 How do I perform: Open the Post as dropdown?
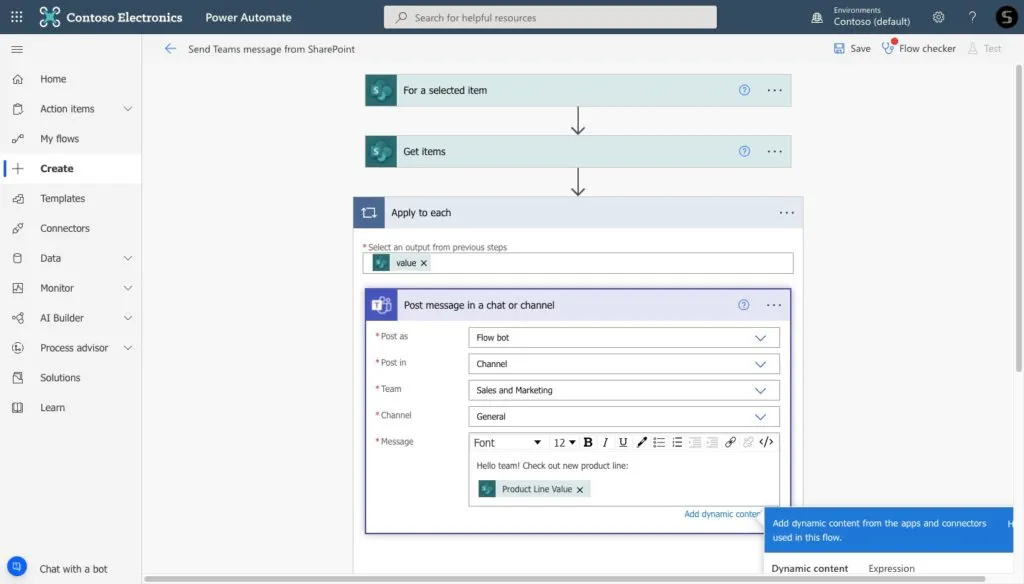click(x=624, y=338)
